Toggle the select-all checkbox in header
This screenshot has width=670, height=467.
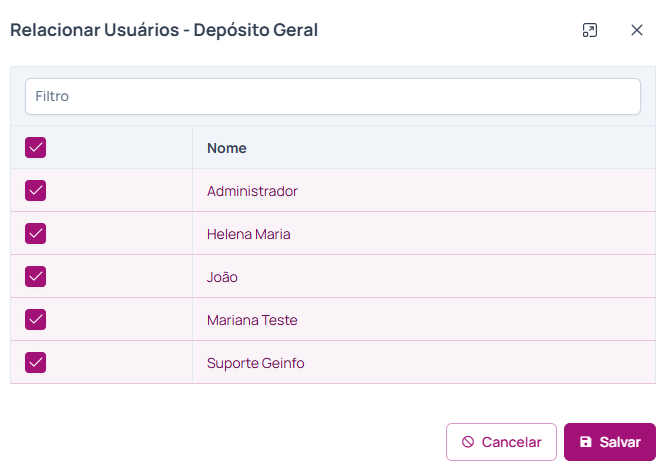pos(36,148)
